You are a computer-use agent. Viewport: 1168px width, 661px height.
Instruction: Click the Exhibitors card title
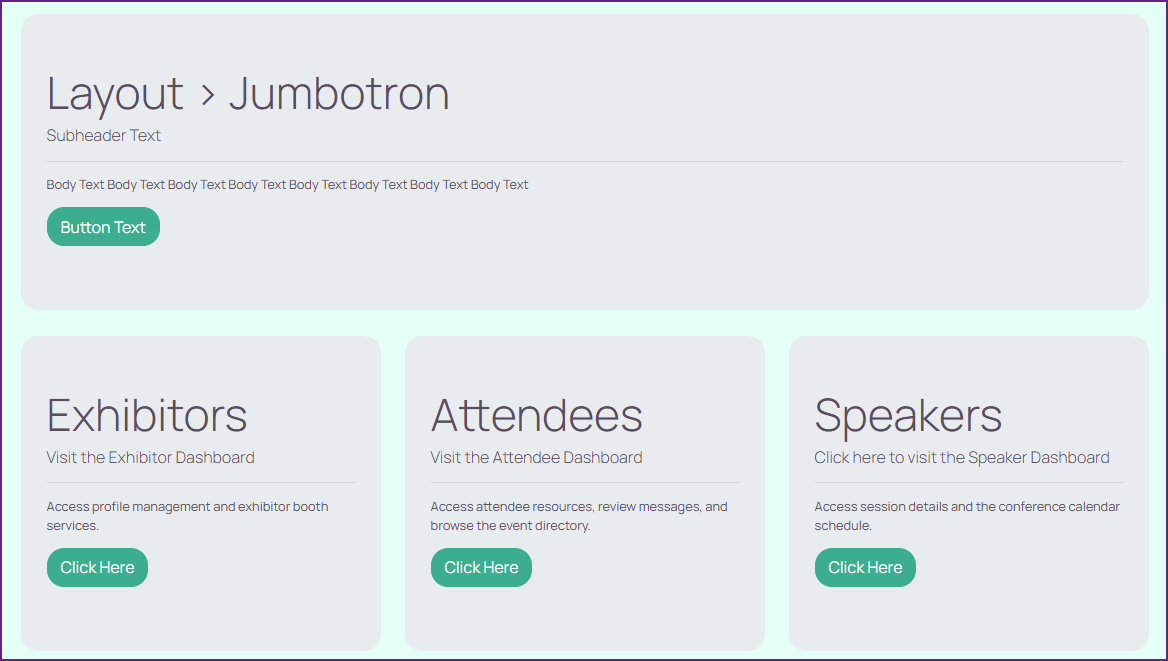pos(147,415)
